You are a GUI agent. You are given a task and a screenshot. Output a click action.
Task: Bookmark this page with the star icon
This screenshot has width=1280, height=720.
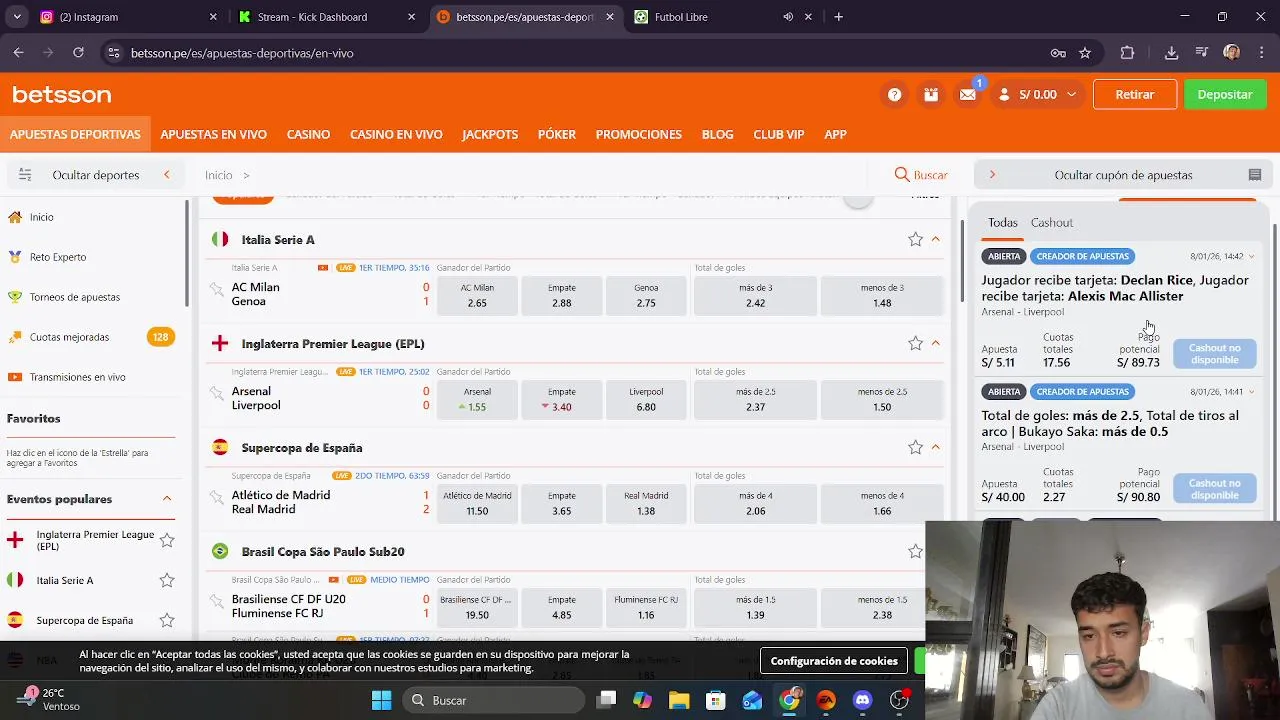[x=1085, y=53]
